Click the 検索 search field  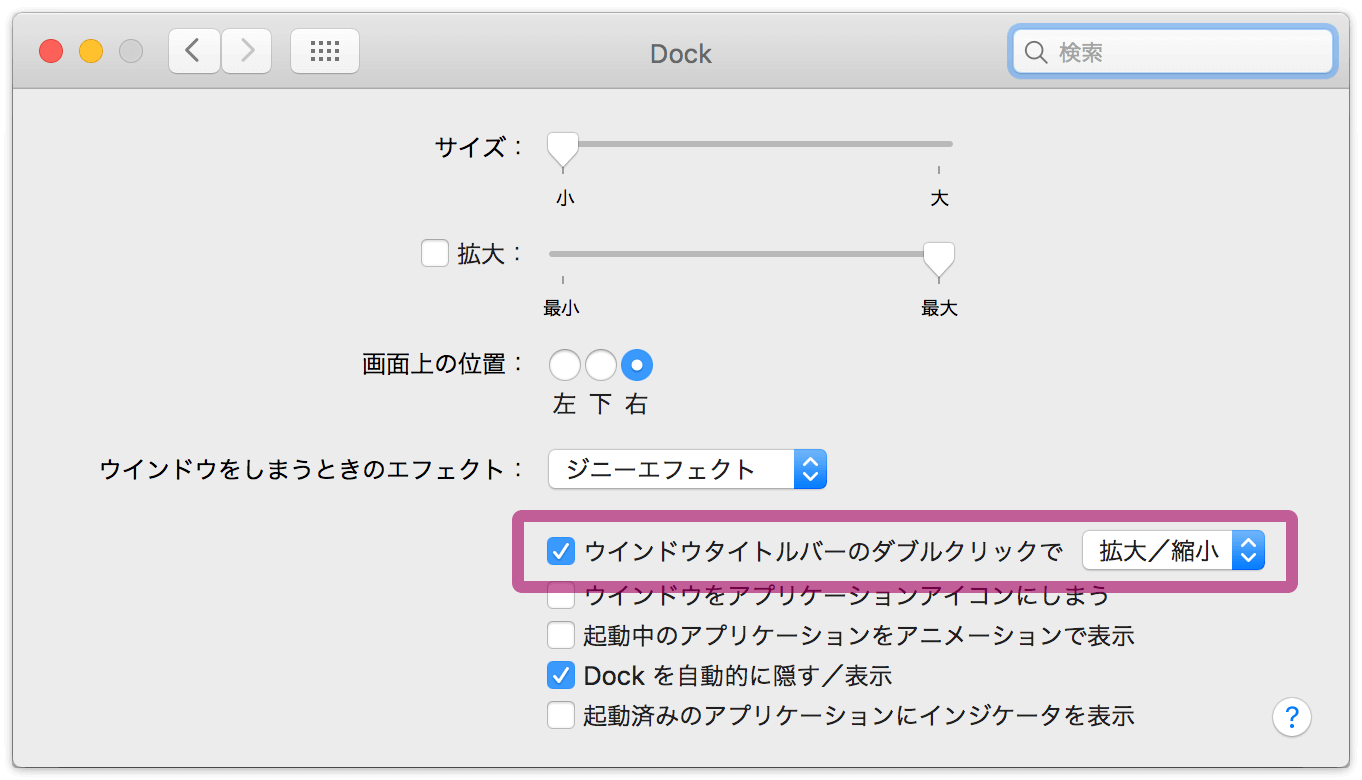point(1172,52)
